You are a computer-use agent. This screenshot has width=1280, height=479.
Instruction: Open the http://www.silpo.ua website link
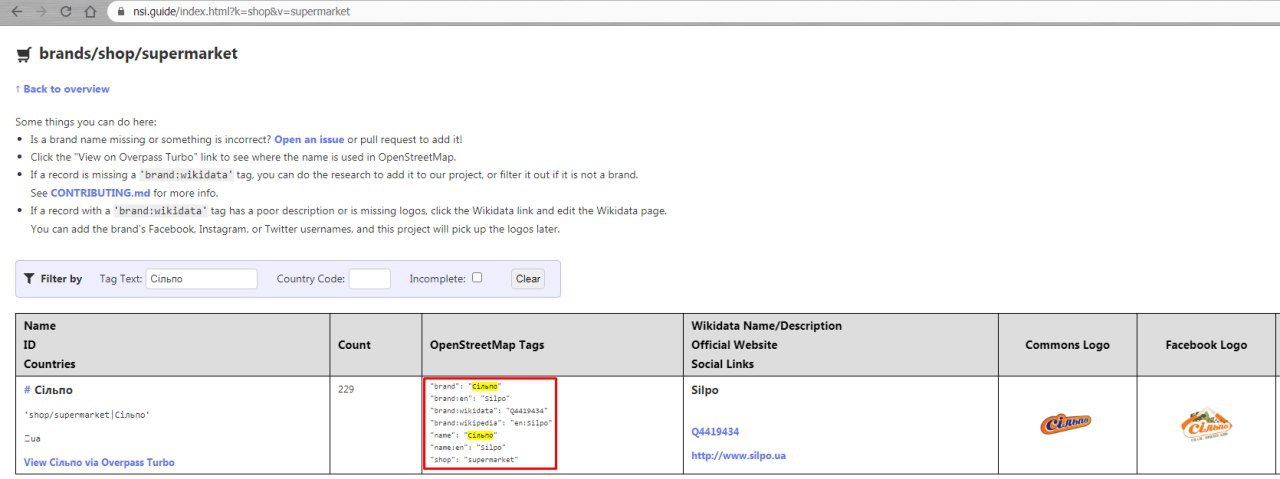738,455
